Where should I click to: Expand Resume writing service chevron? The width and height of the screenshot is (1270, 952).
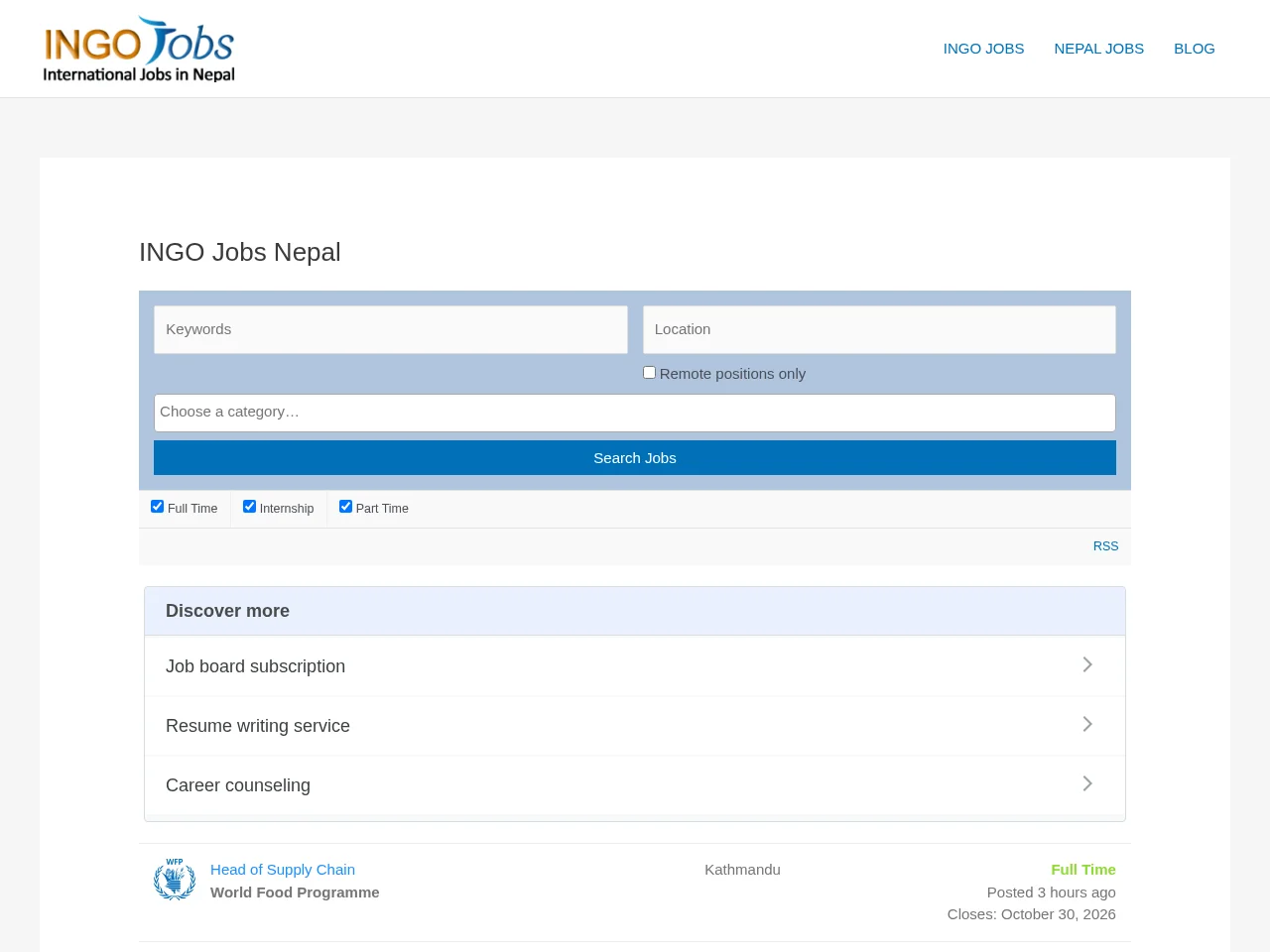click(x=1087, y=724)
